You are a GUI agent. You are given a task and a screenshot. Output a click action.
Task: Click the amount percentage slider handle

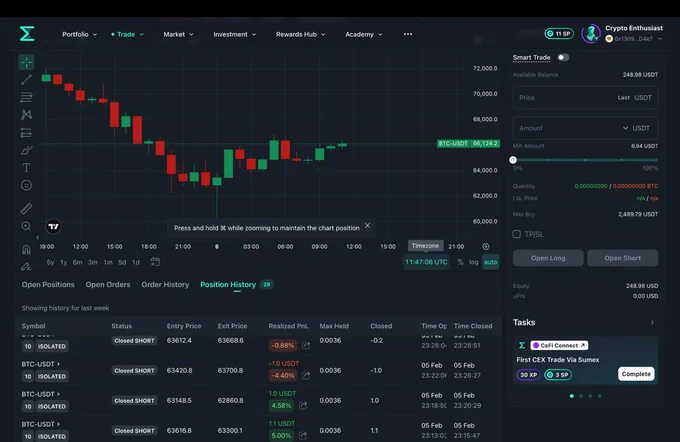tap(513, 160)
